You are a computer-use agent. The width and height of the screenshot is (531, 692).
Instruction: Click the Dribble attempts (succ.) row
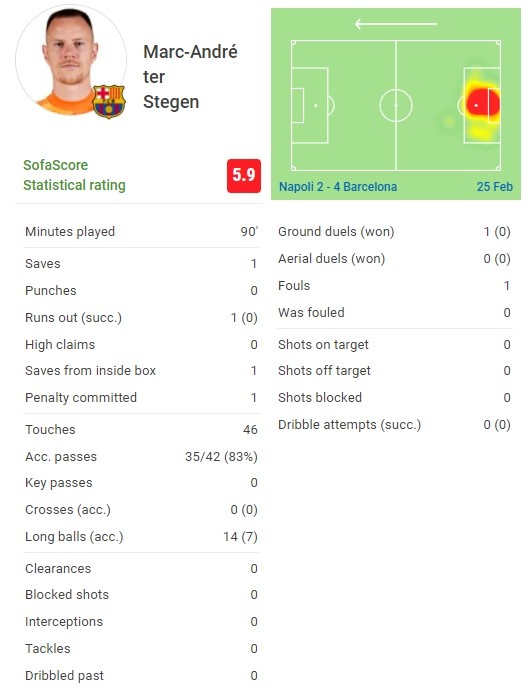[394, 425]
